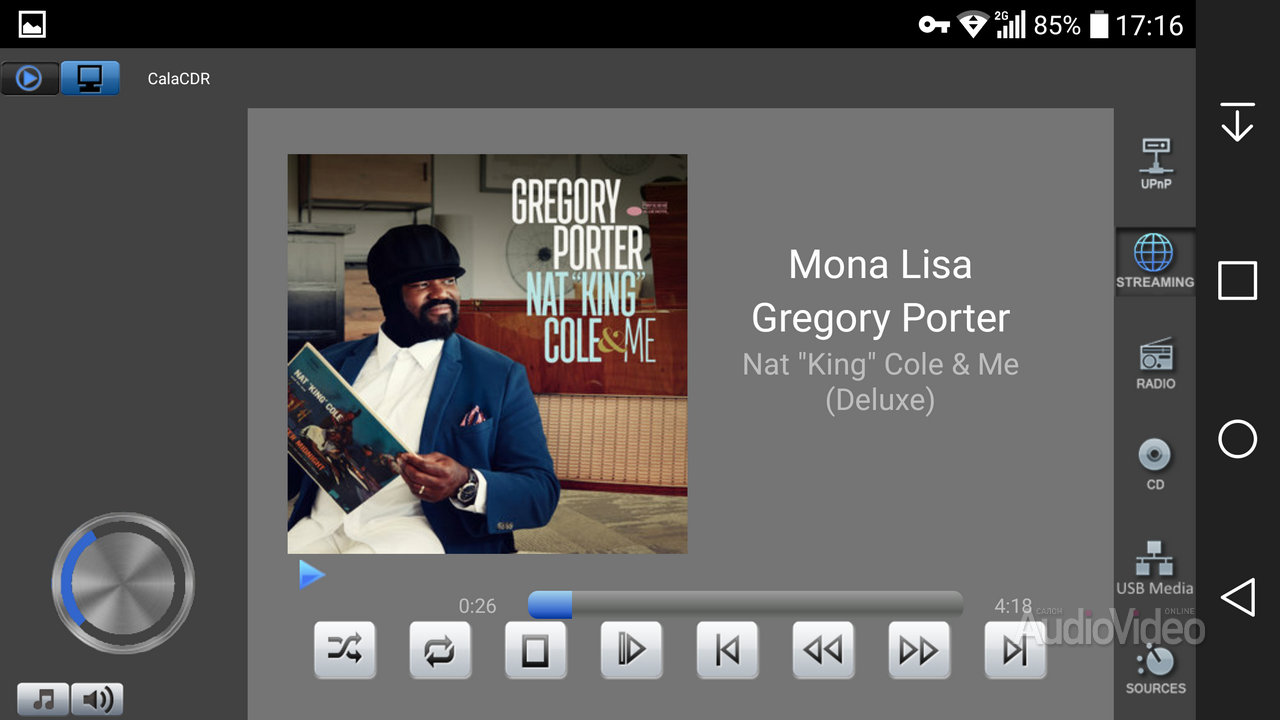
Task: Tap the CalaCDR device name
Action: tap(179, 79)
